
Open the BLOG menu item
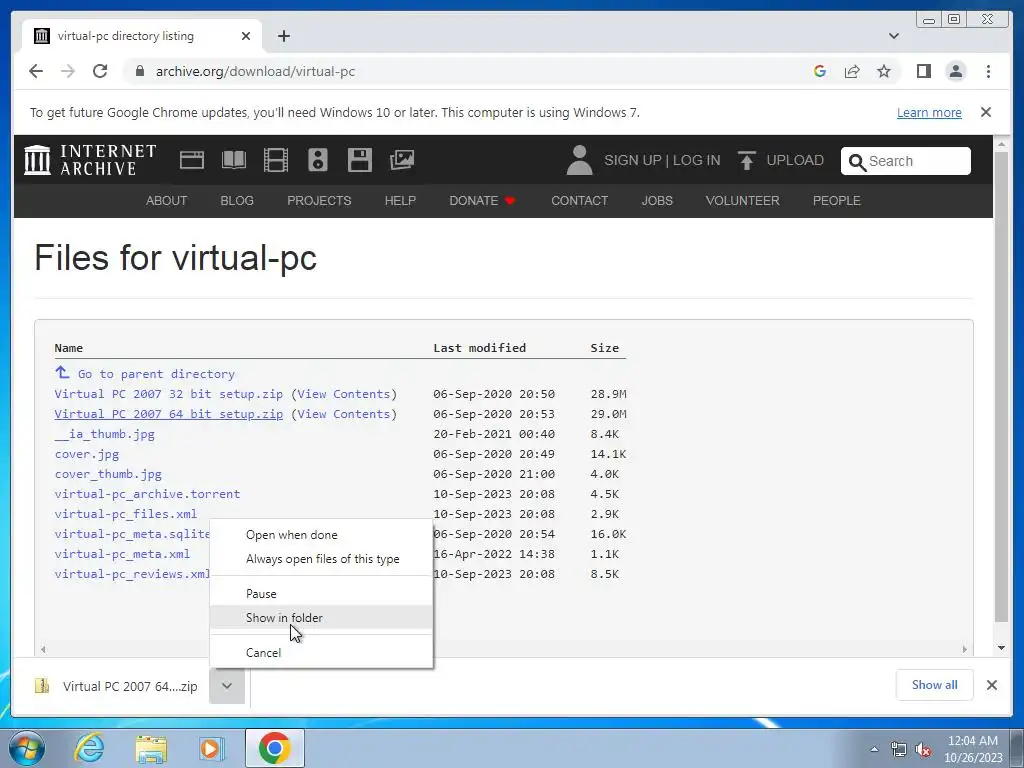tap(236, 200)
